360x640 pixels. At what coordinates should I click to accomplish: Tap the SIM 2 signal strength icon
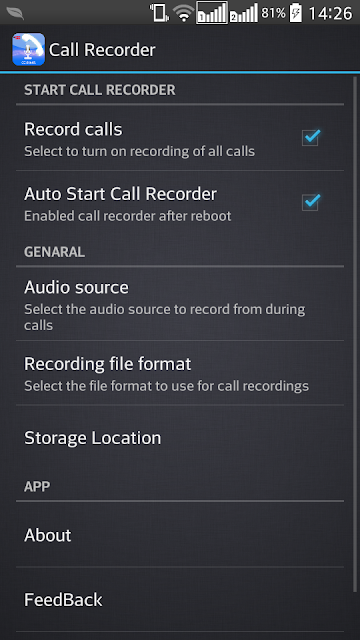[x=244, y=13]
